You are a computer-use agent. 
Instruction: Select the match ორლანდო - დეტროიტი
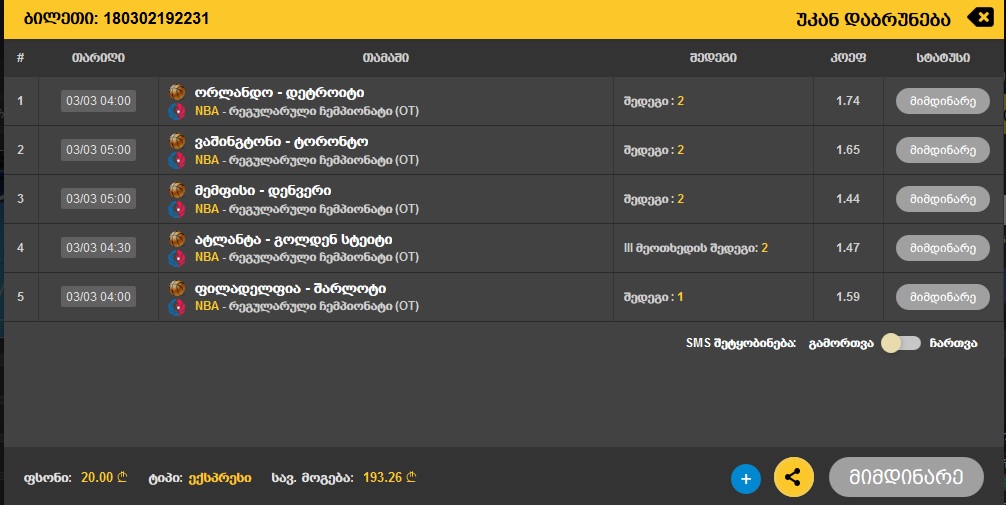(279, 92)
